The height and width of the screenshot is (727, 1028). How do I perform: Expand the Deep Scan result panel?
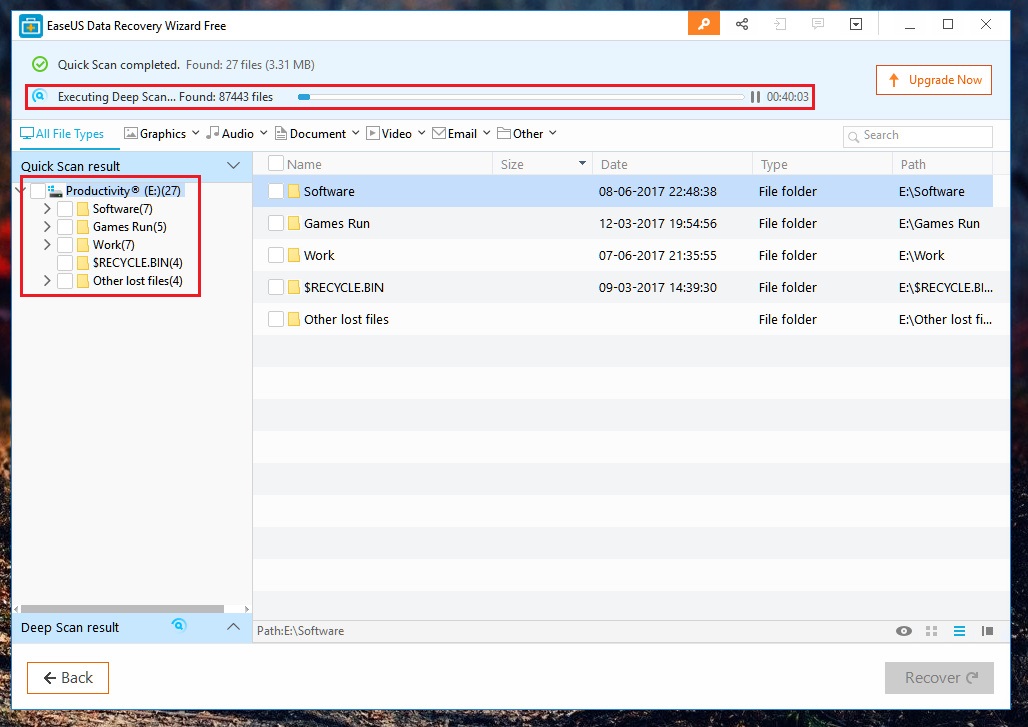point(233,627)
